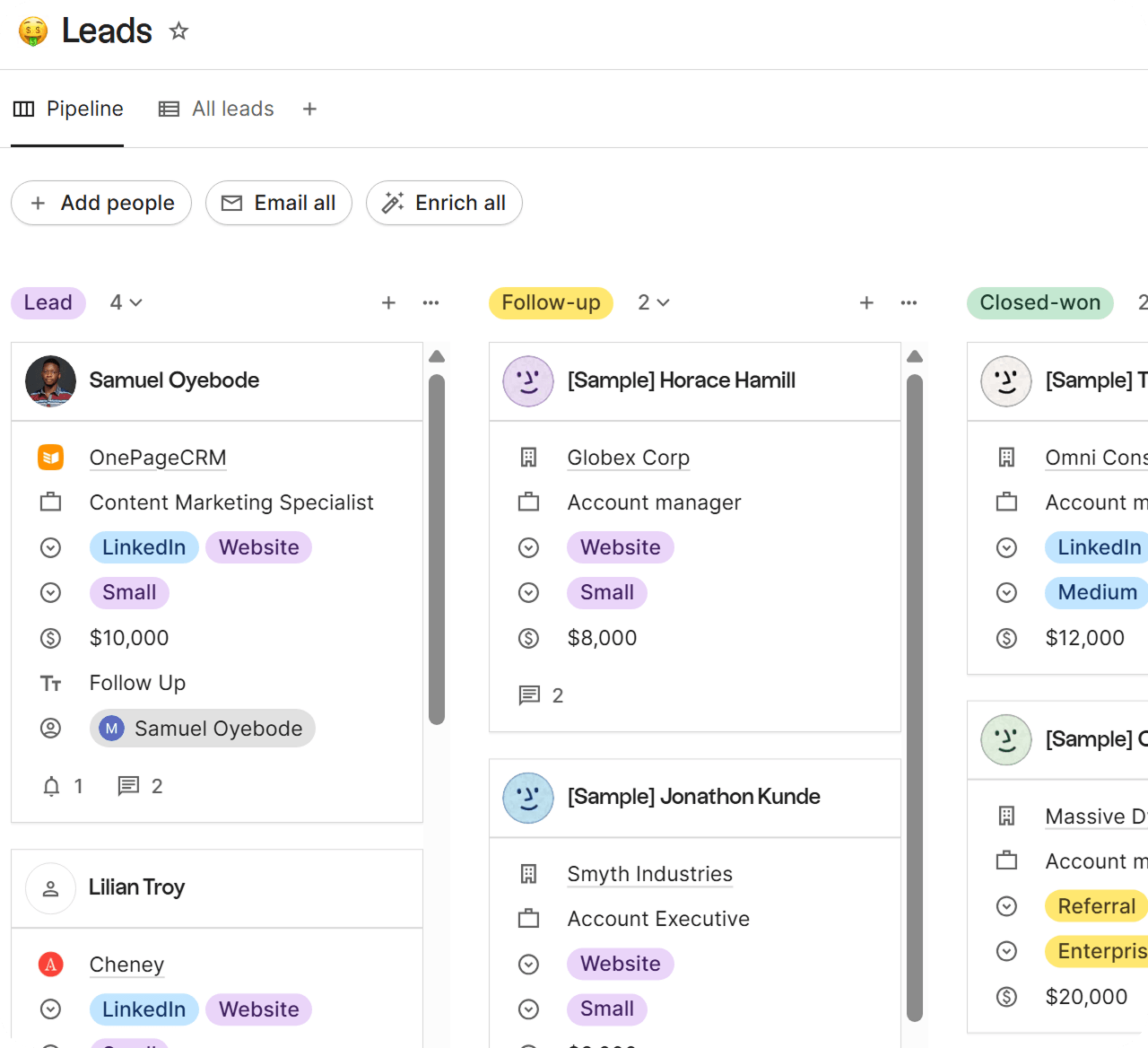
Task: Click the red Cheney company logo
Action: point(51,965)
